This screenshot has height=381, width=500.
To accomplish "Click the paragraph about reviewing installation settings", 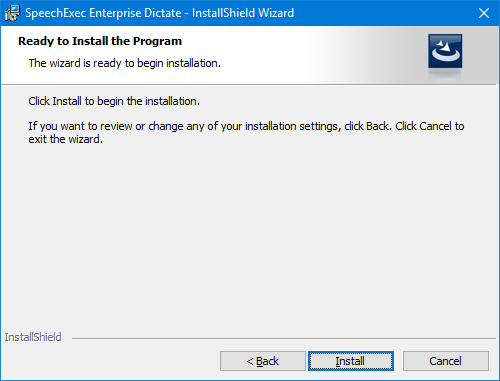I will pos(246,133).
